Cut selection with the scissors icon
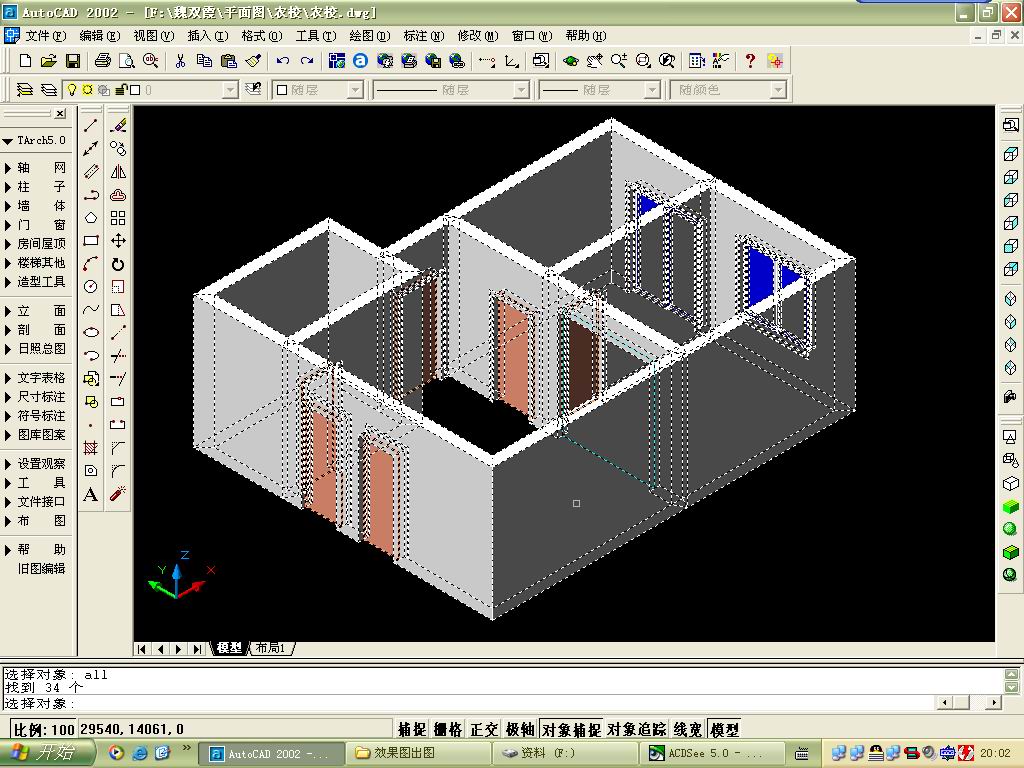The image size is (1024, 768). pos(180,61)
